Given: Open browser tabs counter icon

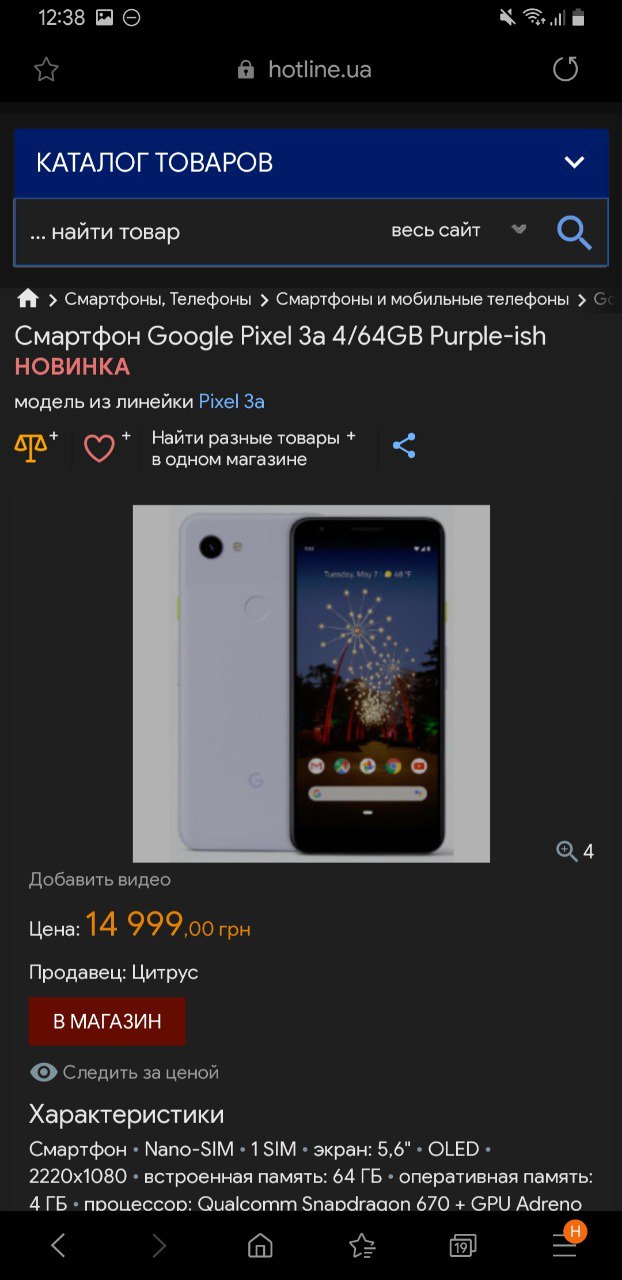Looking at the screenshot, I should point(462,1245).
